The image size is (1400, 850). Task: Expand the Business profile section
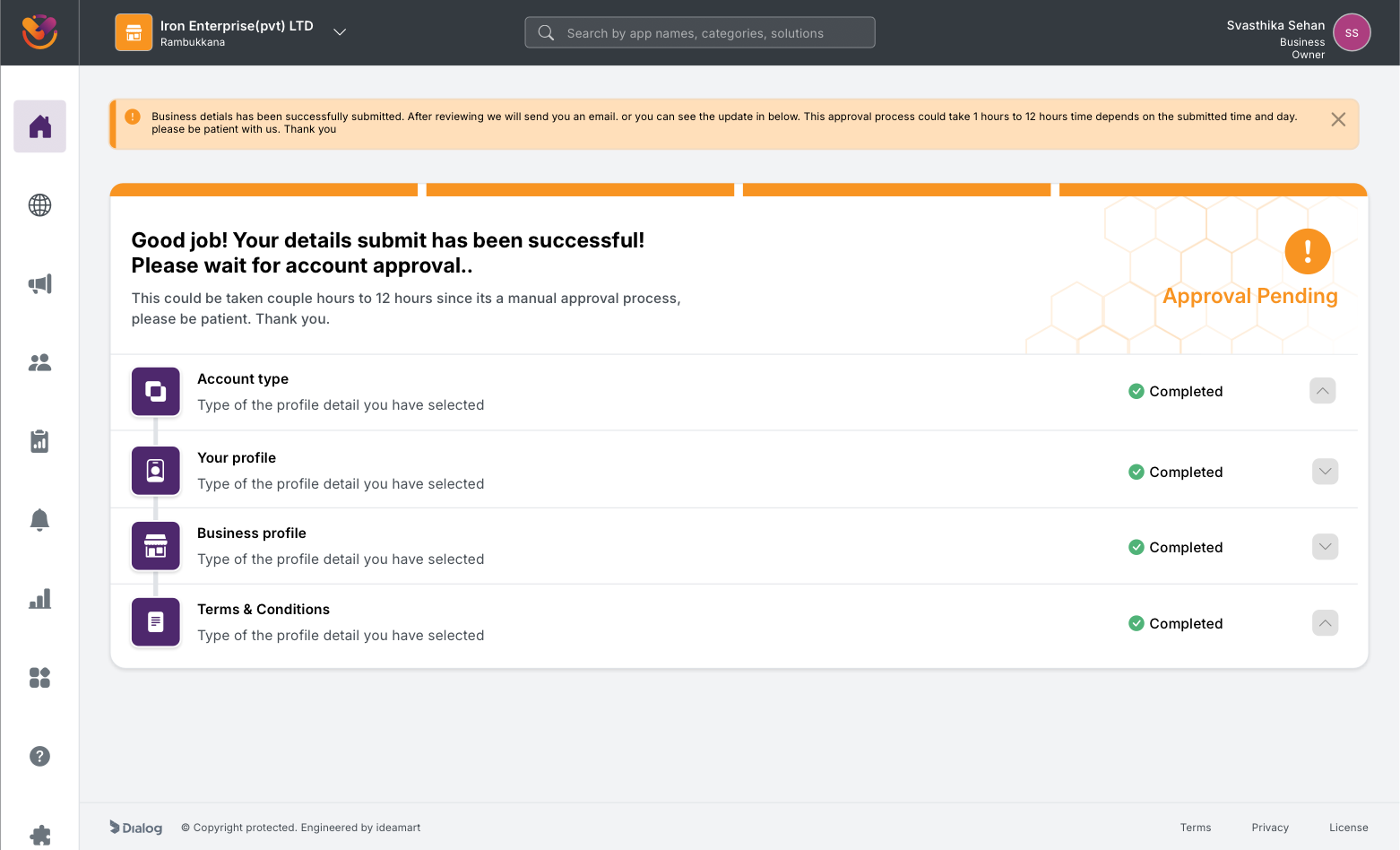point(1326,547)
